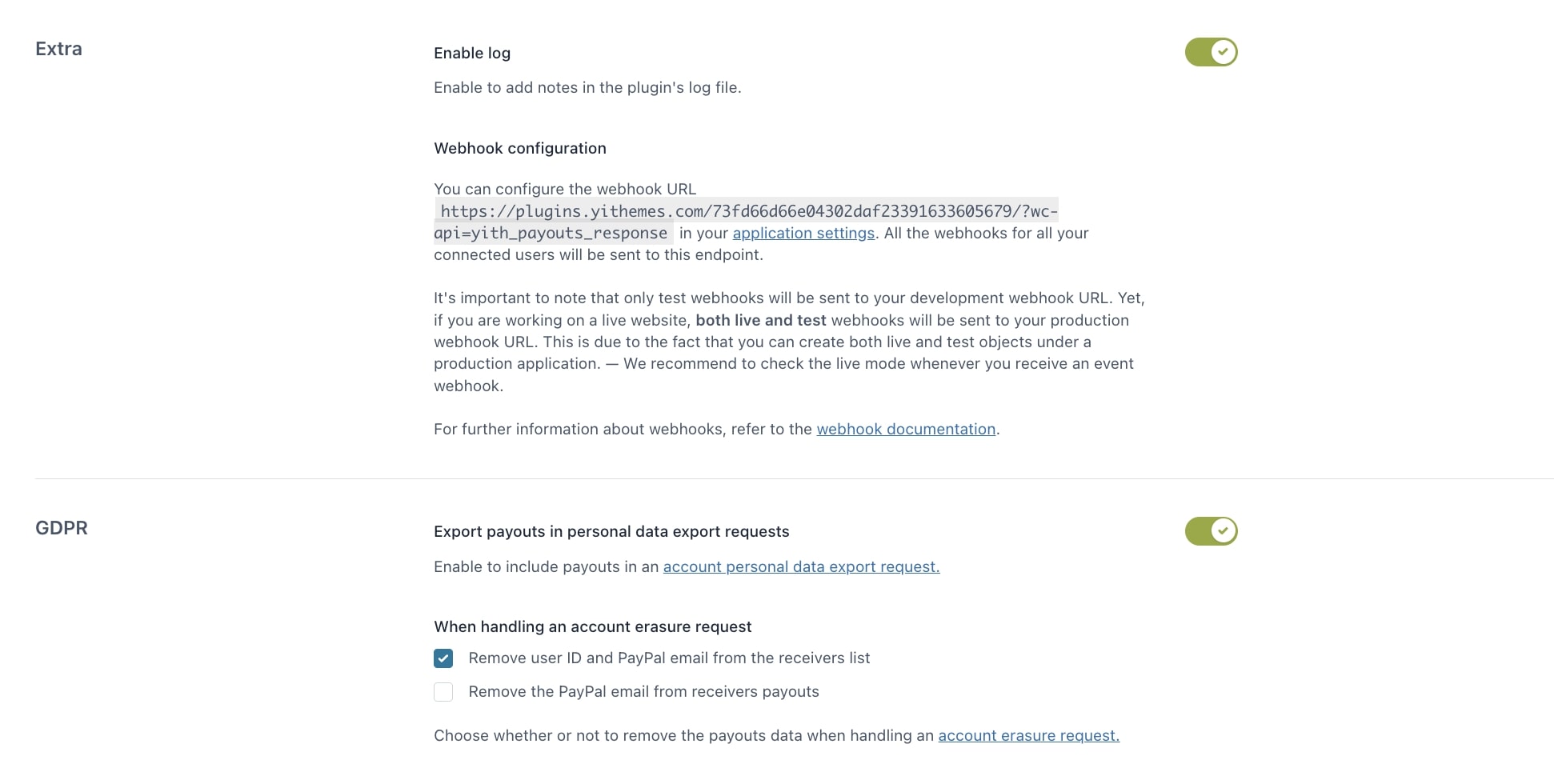
Task: Follow the account personal data export request link
Action: pos(801,567)
